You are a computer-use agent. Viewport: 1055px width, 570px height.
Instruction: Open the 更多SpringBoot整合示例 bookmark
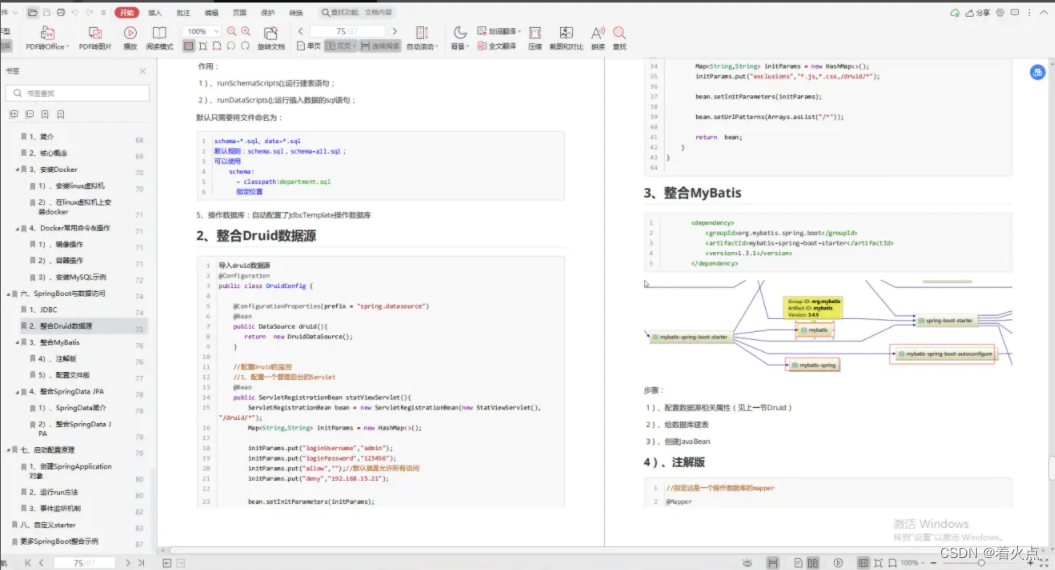point(59,541)
